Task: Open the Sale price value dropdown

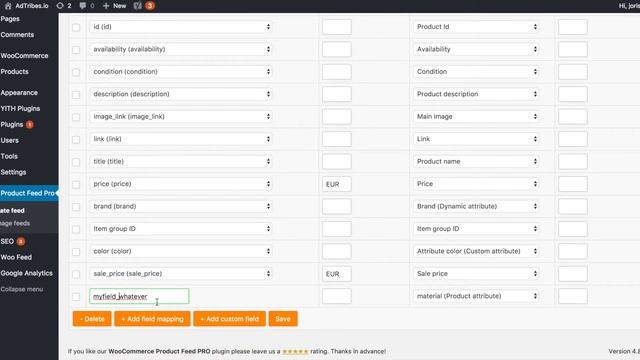Action: [476, 274]
